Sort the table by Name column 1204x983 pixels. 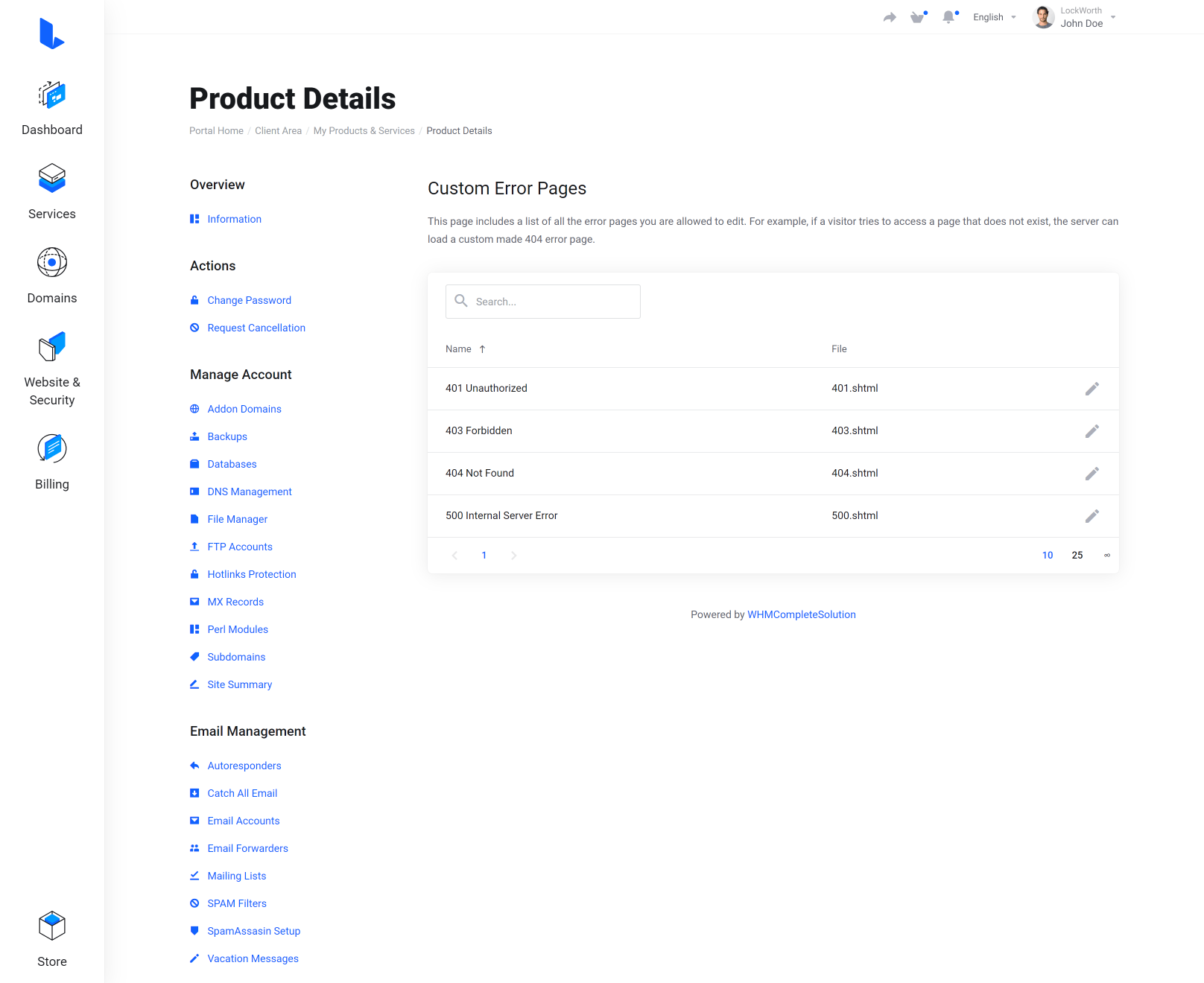(x=466, y=349)
